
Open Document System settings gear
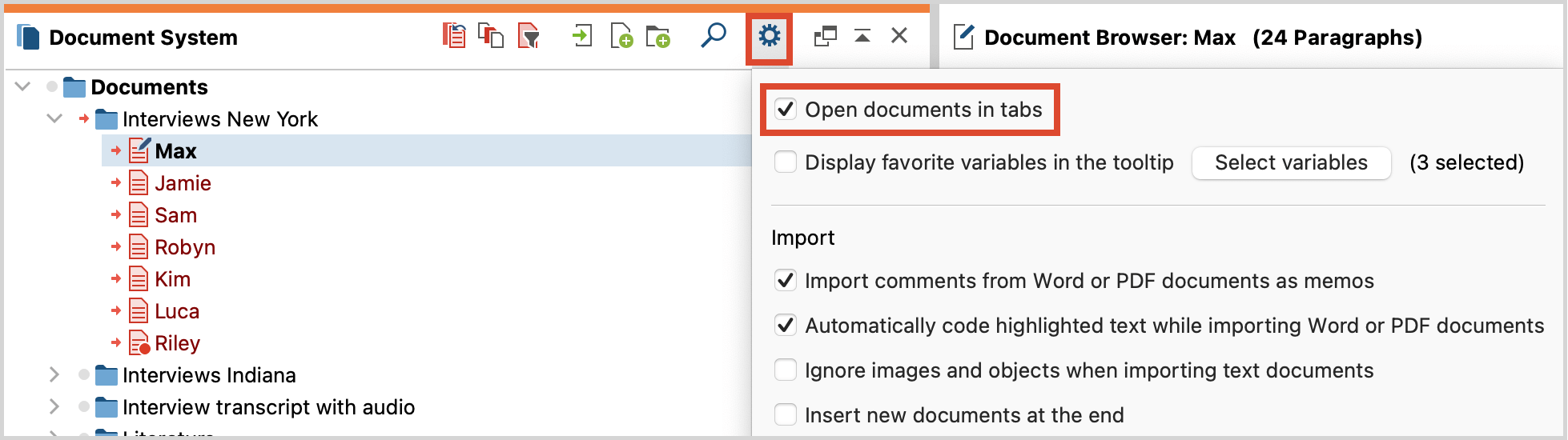click(769, 36)
